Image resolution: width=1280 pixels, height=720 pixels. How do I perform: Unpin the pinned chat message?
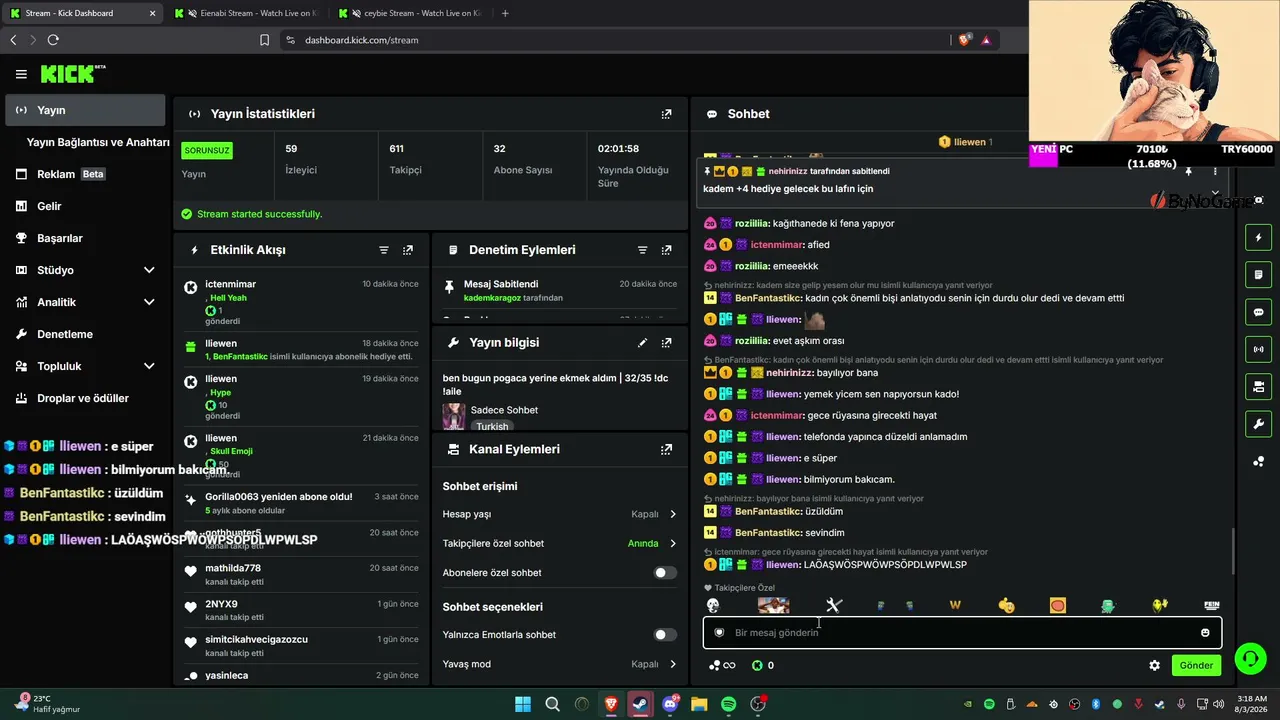pyautogui.click(x=1188, y=172)
